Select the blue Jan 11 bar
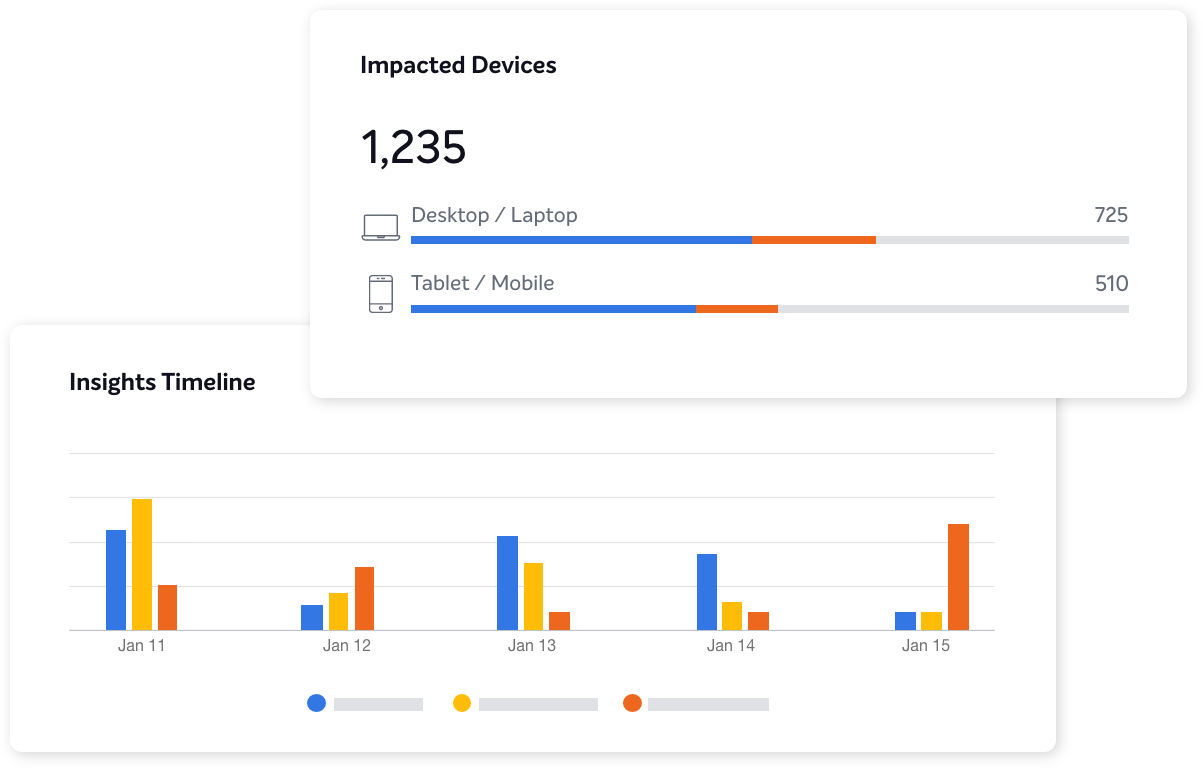The height and width of the screenshot is (768, 1203). pos(116,580)
